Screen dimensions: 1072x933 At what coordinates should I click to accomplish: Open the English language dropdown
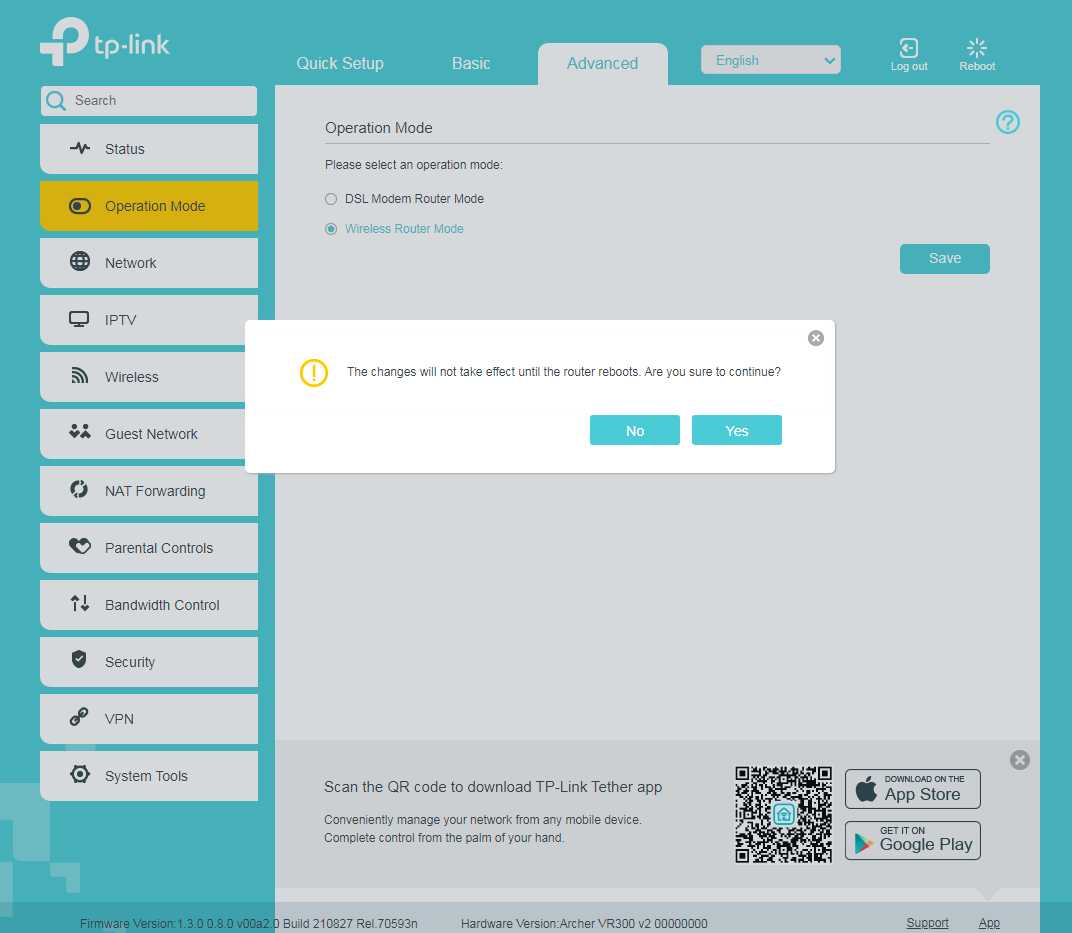(x=770, y=60)
